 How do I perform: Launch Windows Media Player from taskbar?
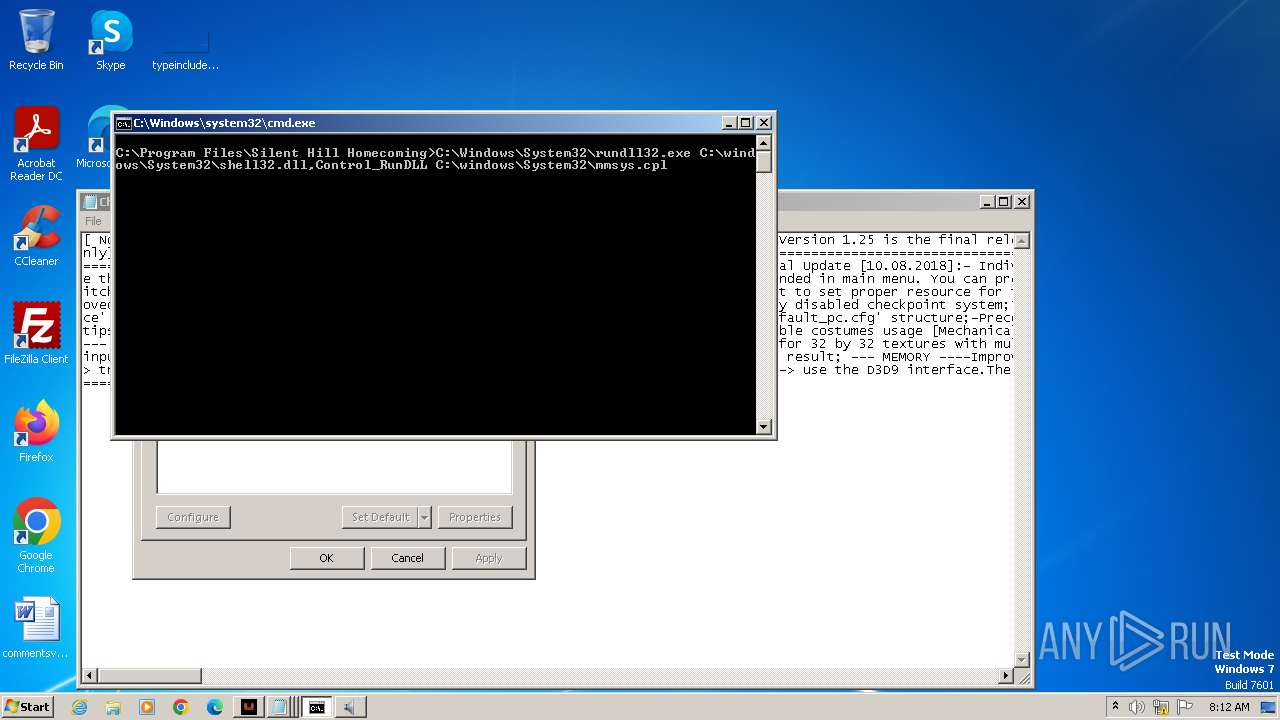[x=147, y=707]
